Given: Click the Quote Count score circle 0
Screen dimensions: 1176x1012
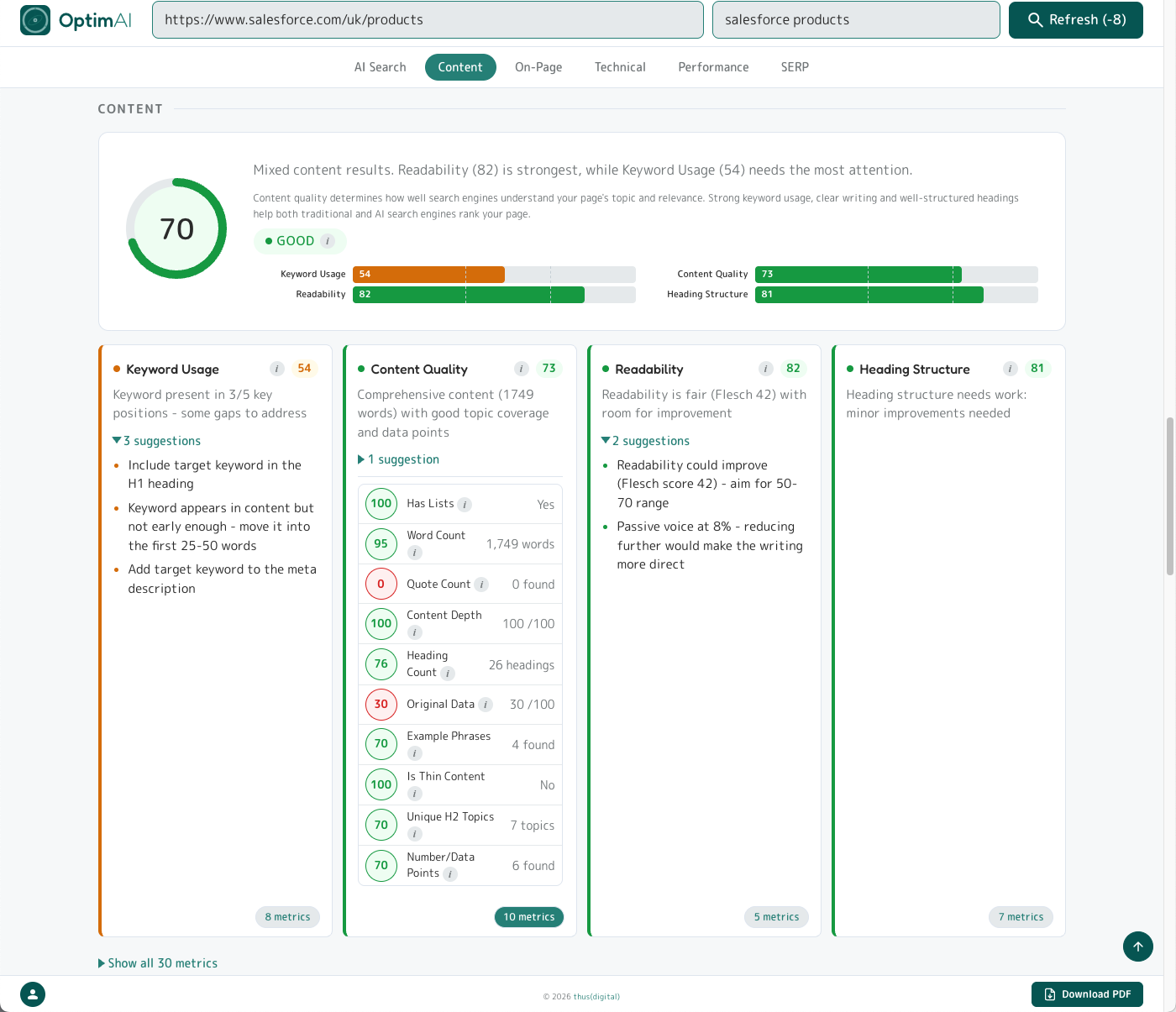Looking at the screenshot, I should tap(381, 584).
